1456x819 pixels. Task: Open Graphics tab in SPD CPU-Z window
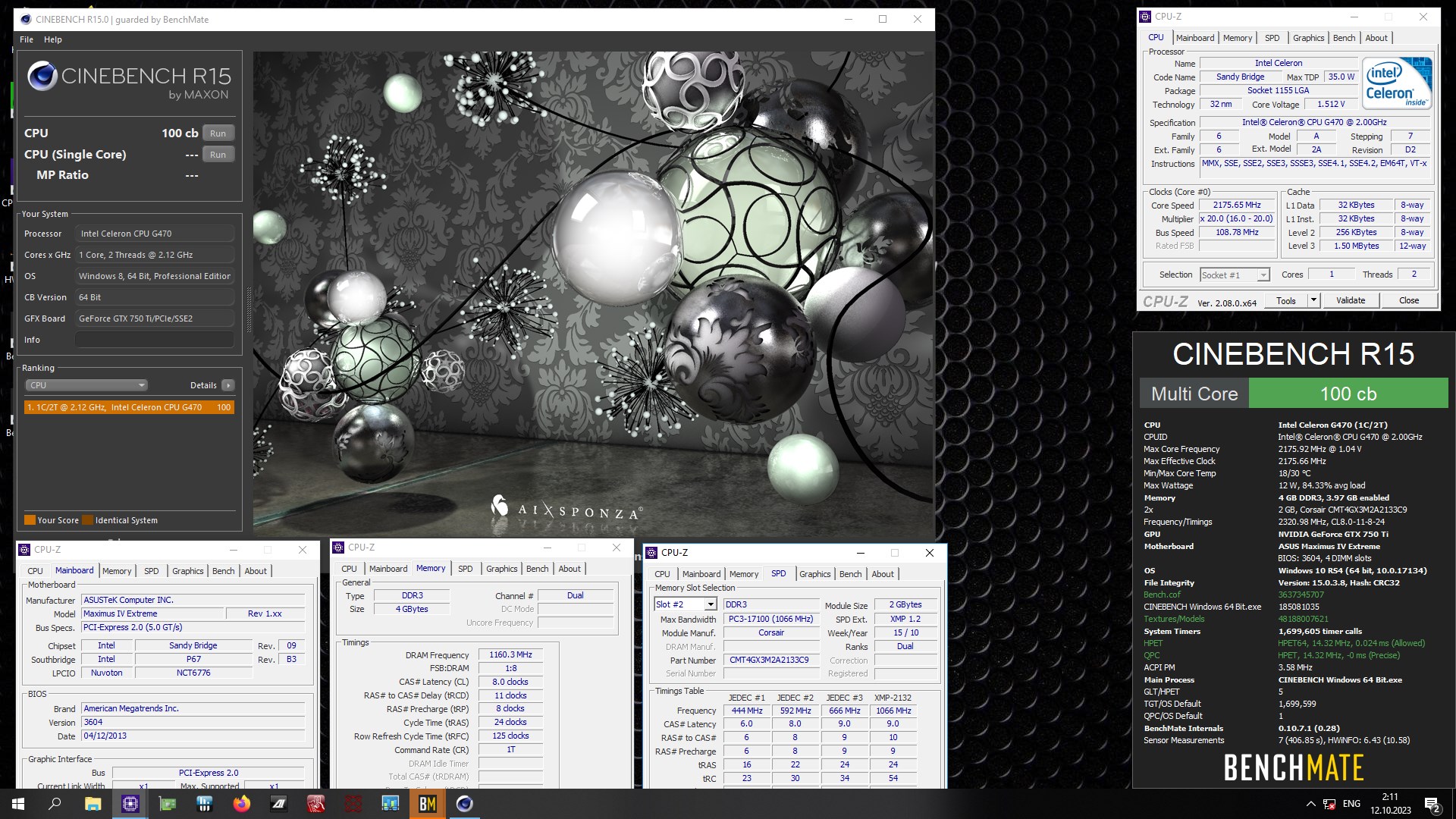815,574
